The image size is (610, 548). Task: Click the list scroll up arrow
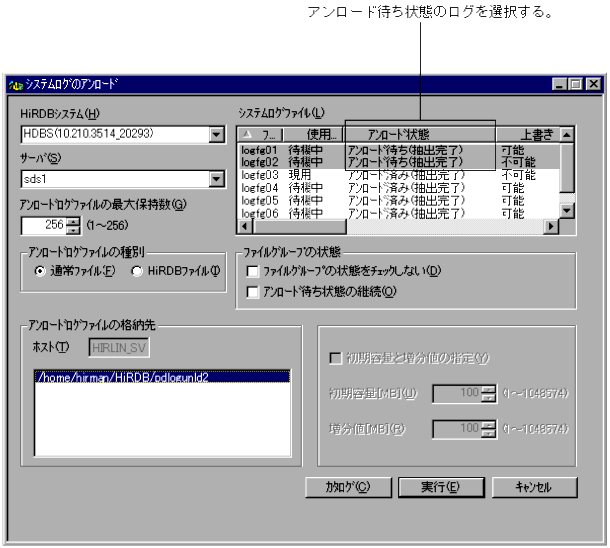point(567,135)
